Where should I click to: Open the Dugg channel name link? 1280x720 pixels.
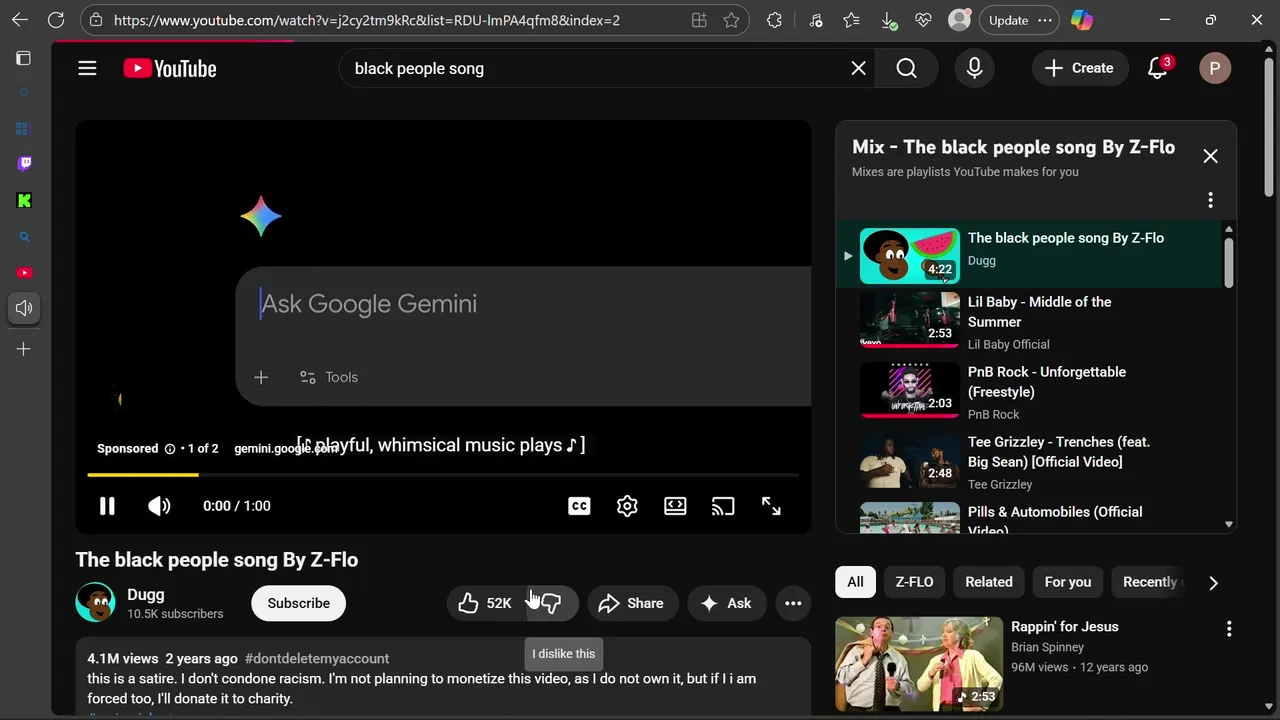tap(146, 594)
